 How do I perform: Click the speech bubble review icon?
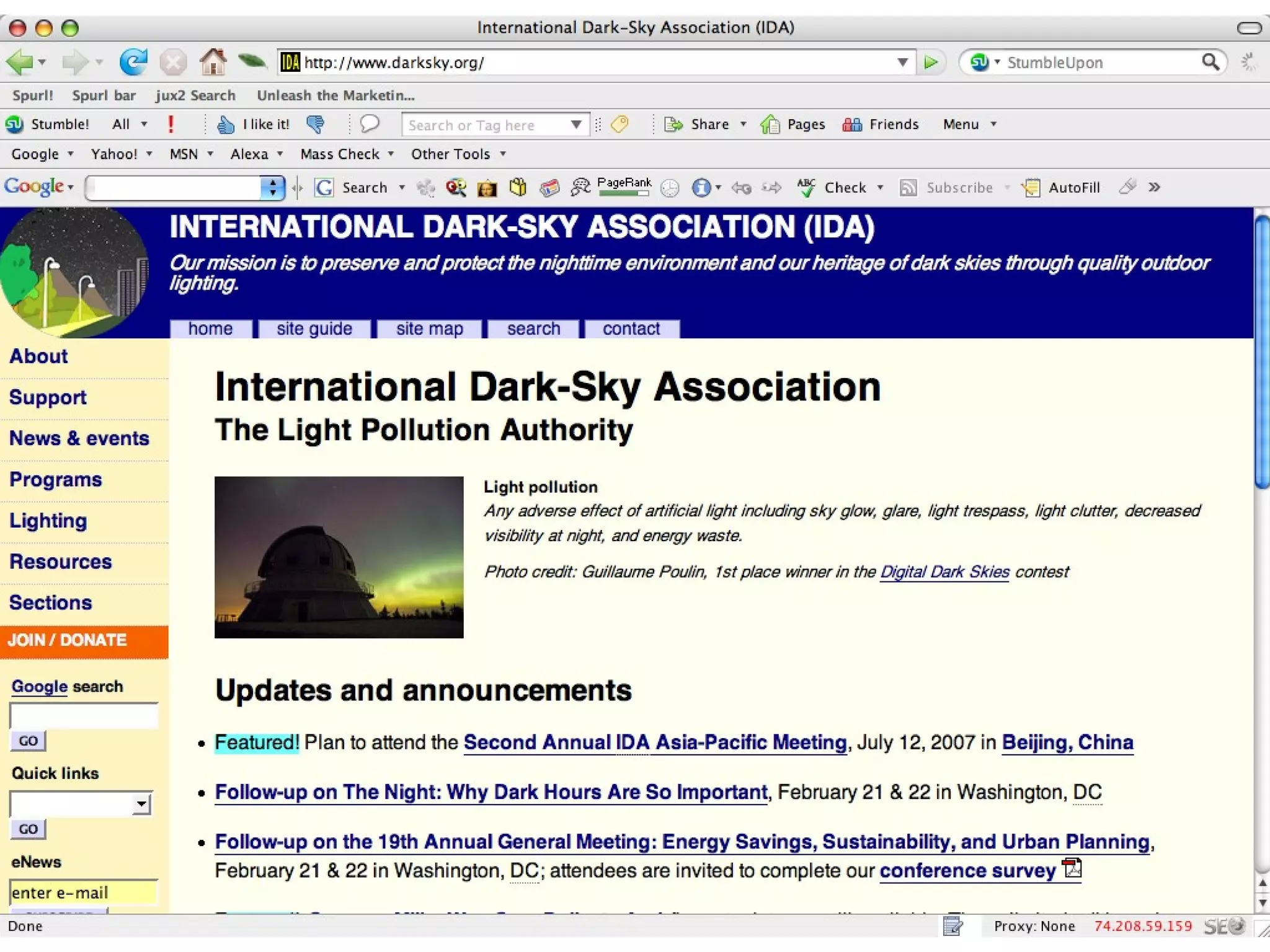tap(370, 124)
